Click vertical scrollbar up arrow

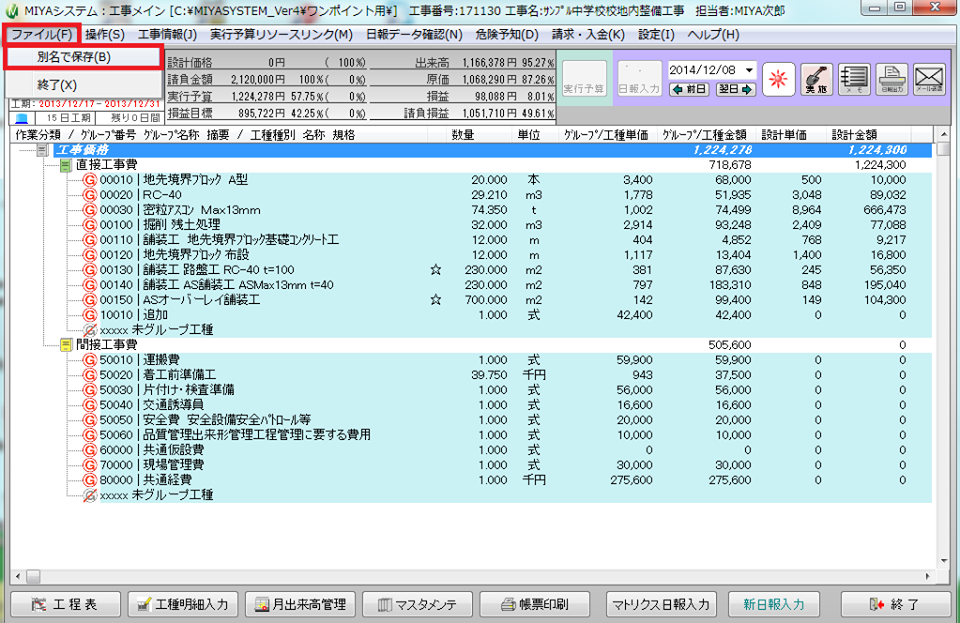943,134
